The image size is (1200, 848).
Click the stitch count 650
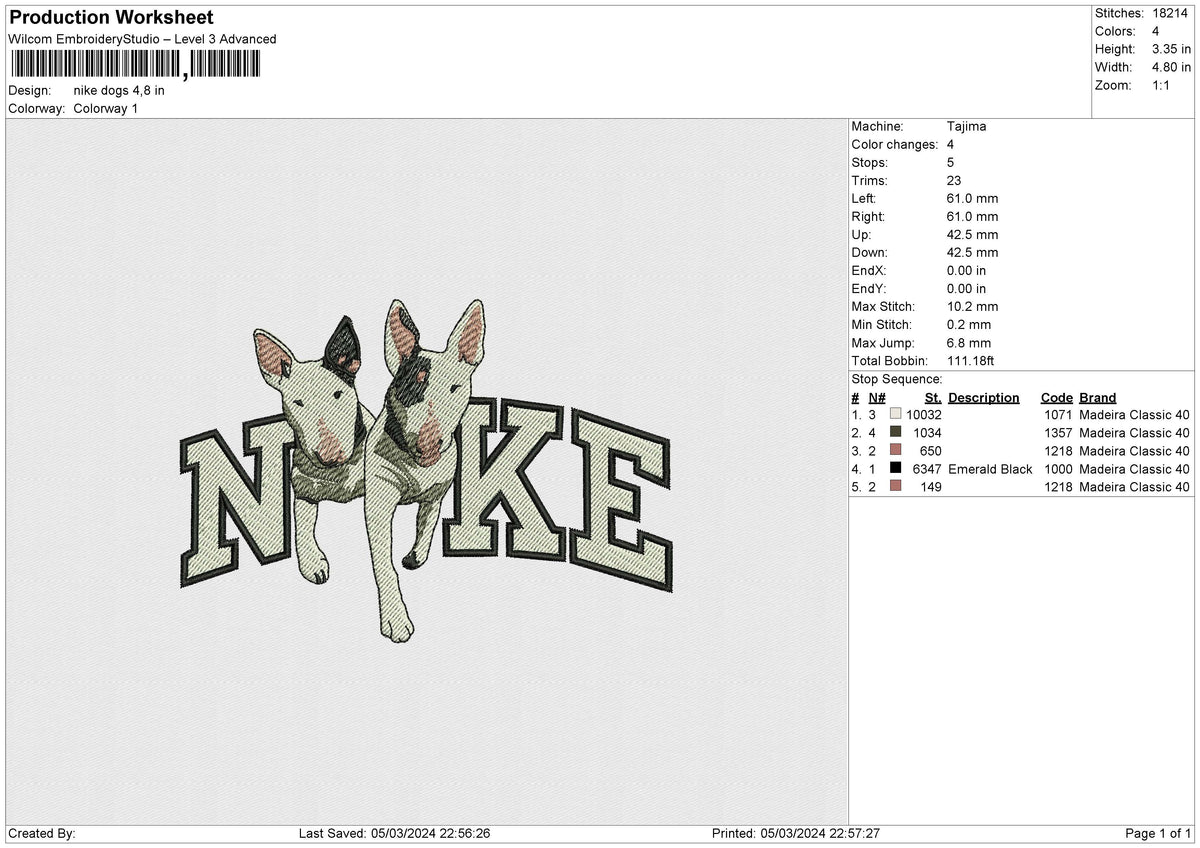932,451
